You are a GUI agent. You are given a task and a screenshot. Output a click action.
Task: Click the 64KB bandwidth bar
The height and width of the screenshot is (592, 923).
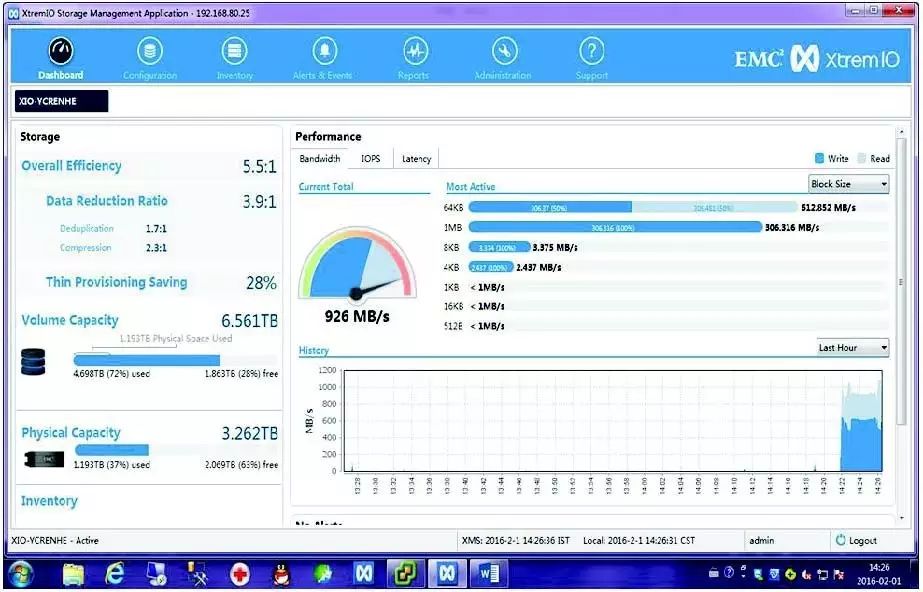coord(633,207)
